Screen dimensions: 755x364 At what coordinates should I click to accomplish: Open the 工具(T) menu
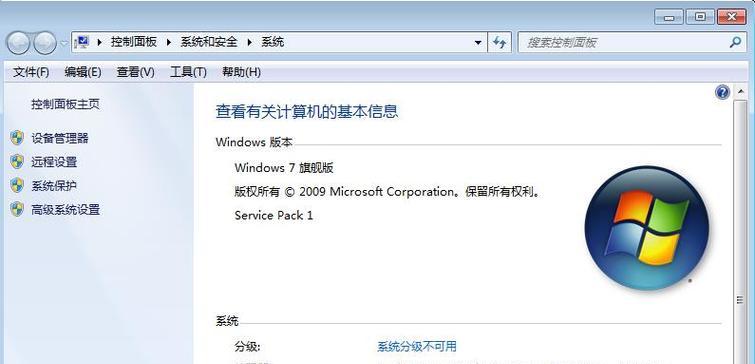[188, 72]
